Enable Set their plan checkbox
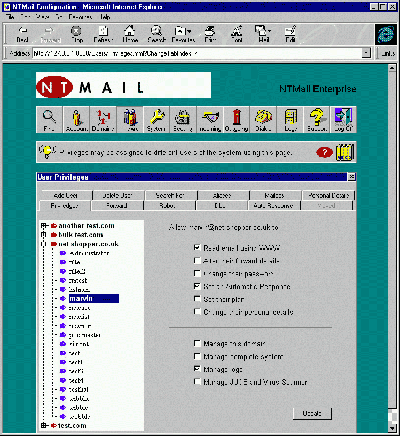 tap(197, 299)
